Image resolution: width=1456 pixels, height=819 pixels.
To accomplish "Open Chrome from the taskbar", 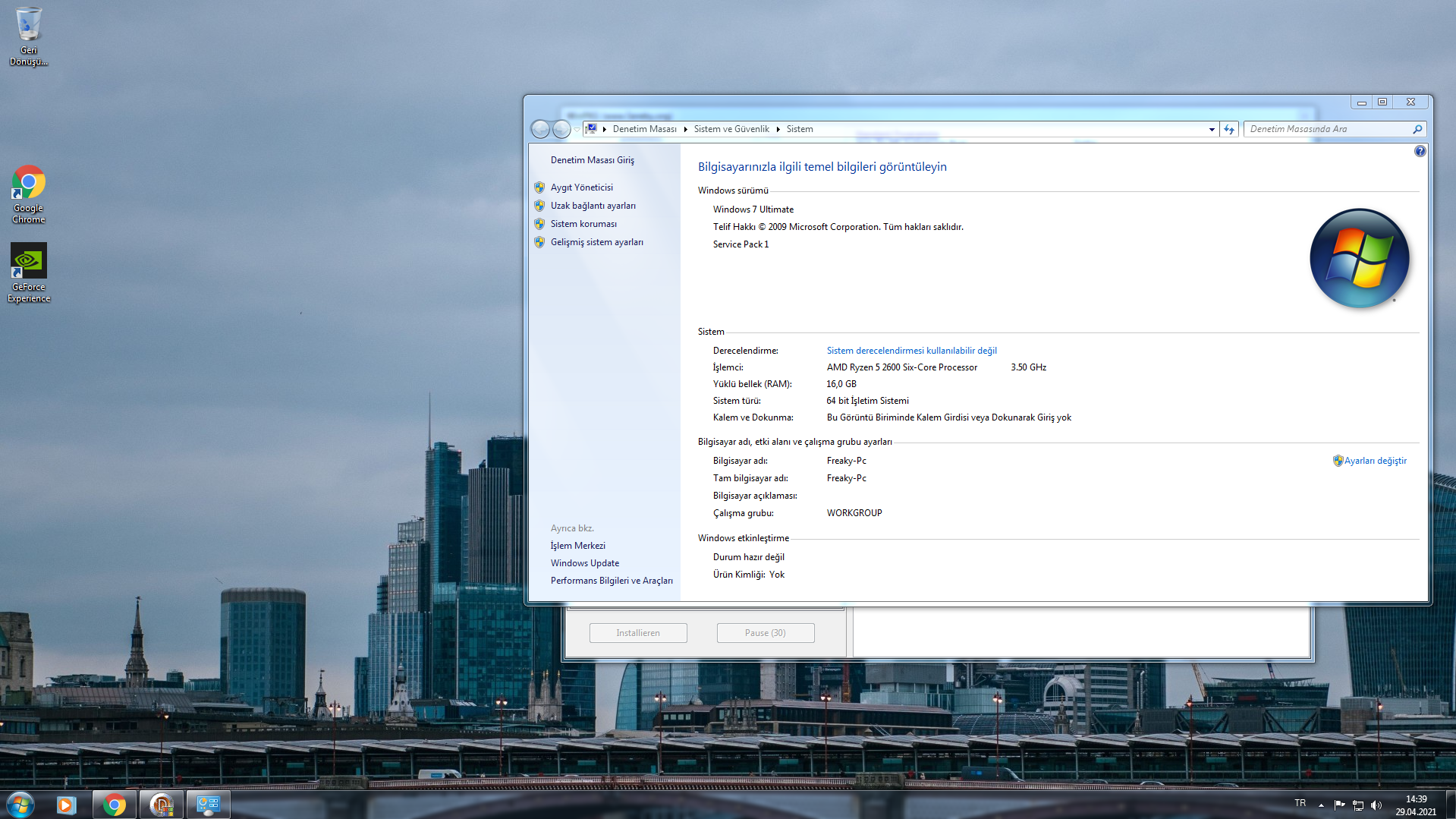I will click(115, 805).
